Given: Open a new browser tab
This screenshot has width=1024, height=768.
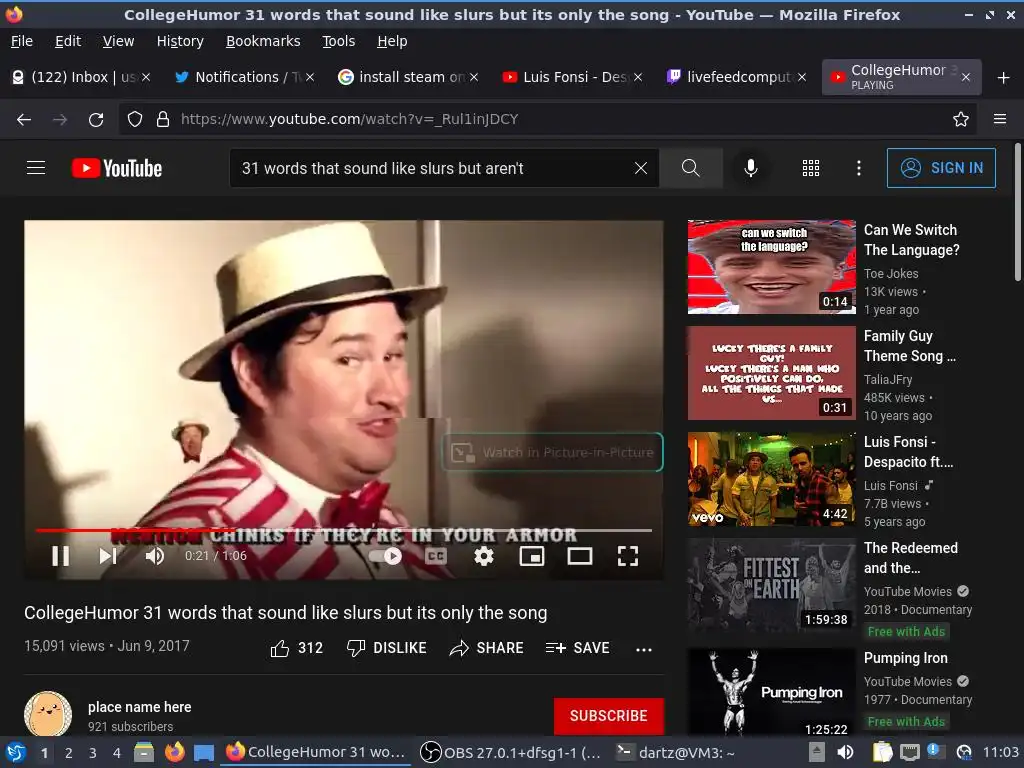Looking at the screenshot, I should [1004, 78].
